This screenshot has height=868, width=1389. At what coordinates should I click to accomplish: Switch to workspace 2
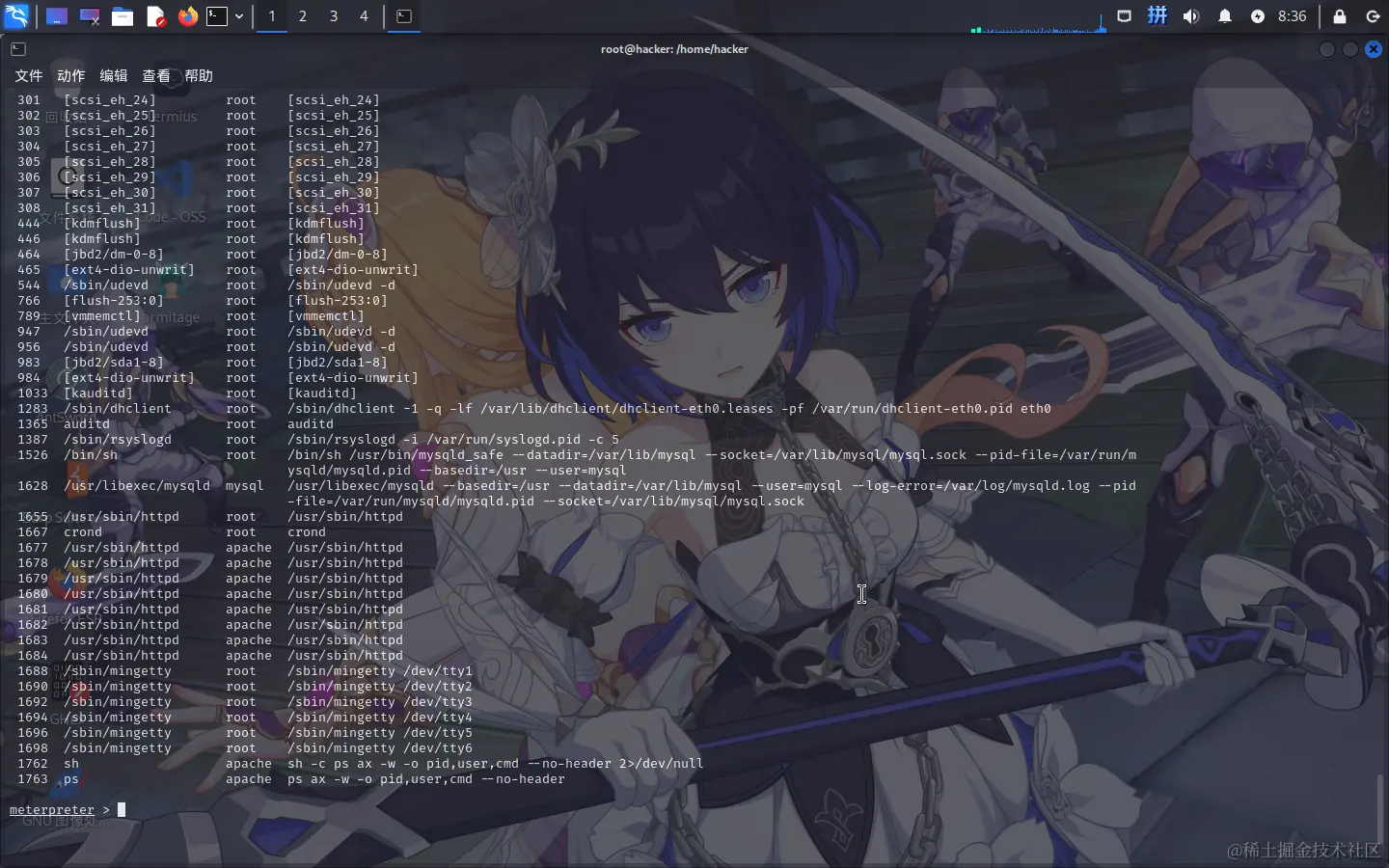tap(303, 16)
